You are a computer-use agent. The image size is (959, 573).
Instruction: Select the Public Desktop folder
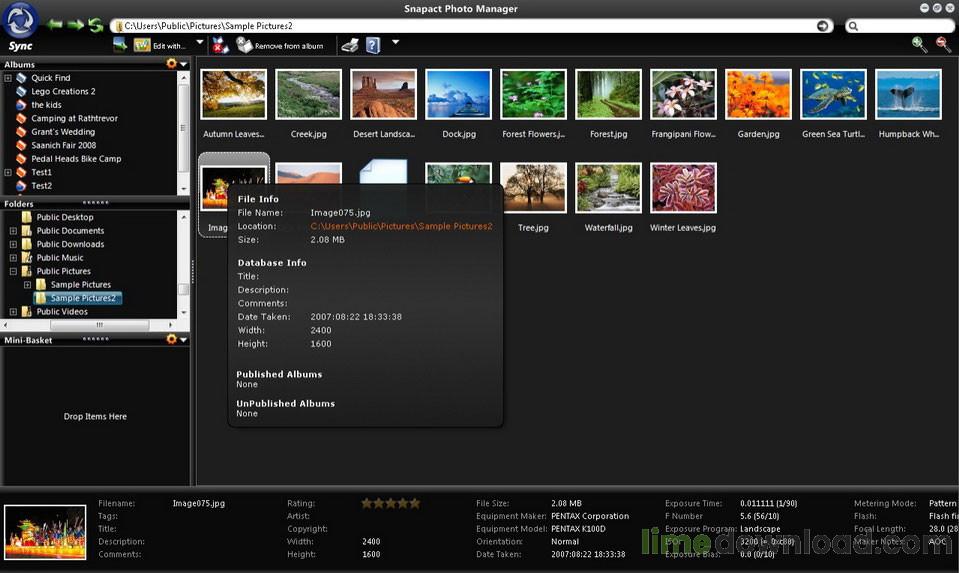(x=65, y=217)
